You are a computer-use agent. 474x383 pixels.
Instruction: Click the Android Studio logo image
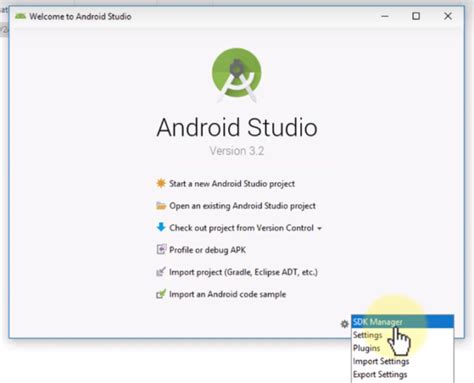coord(237,75)
